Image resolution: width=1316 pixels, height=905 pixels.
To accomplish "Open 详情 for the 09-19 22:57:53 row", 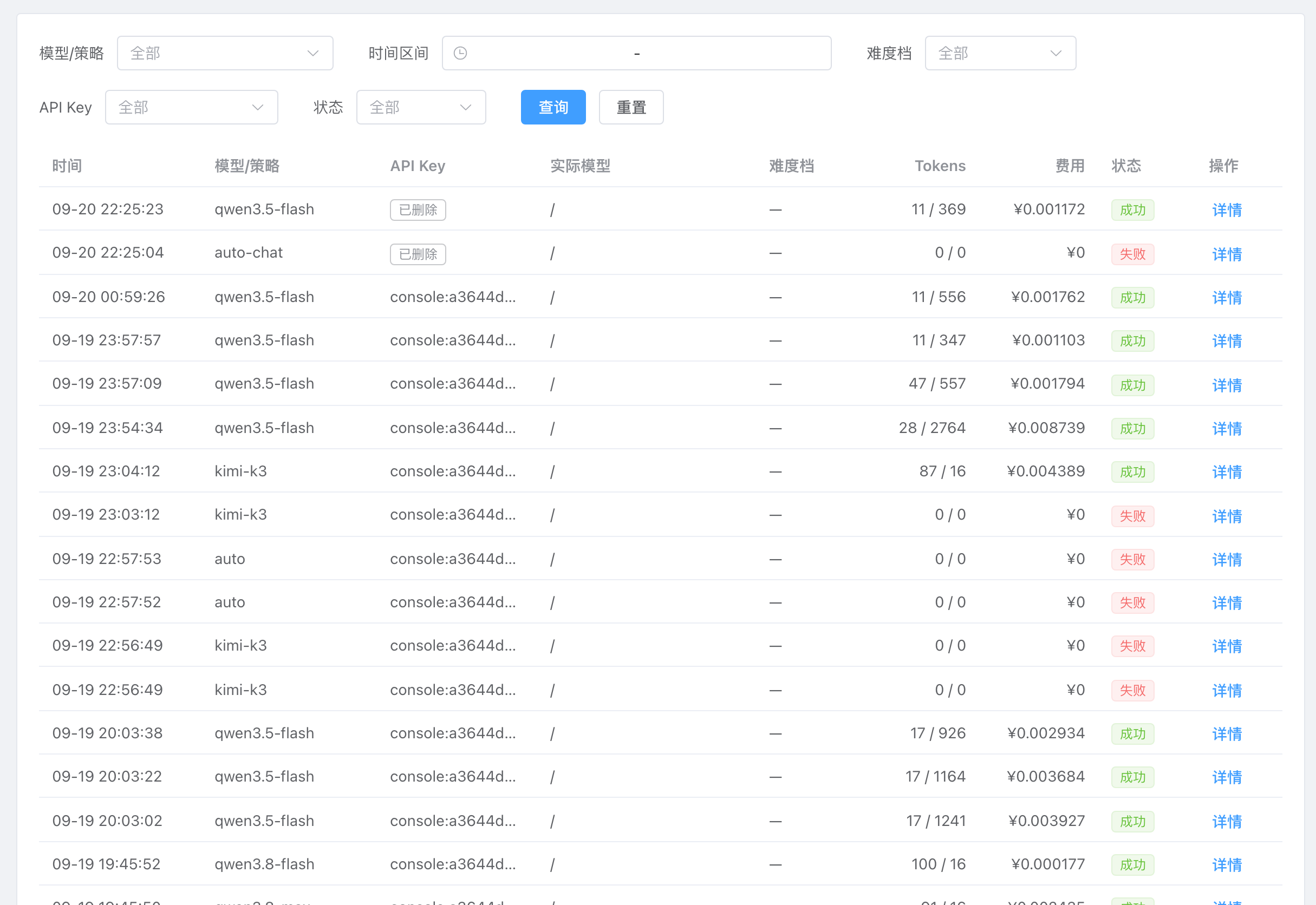I will pos(1227,559).
